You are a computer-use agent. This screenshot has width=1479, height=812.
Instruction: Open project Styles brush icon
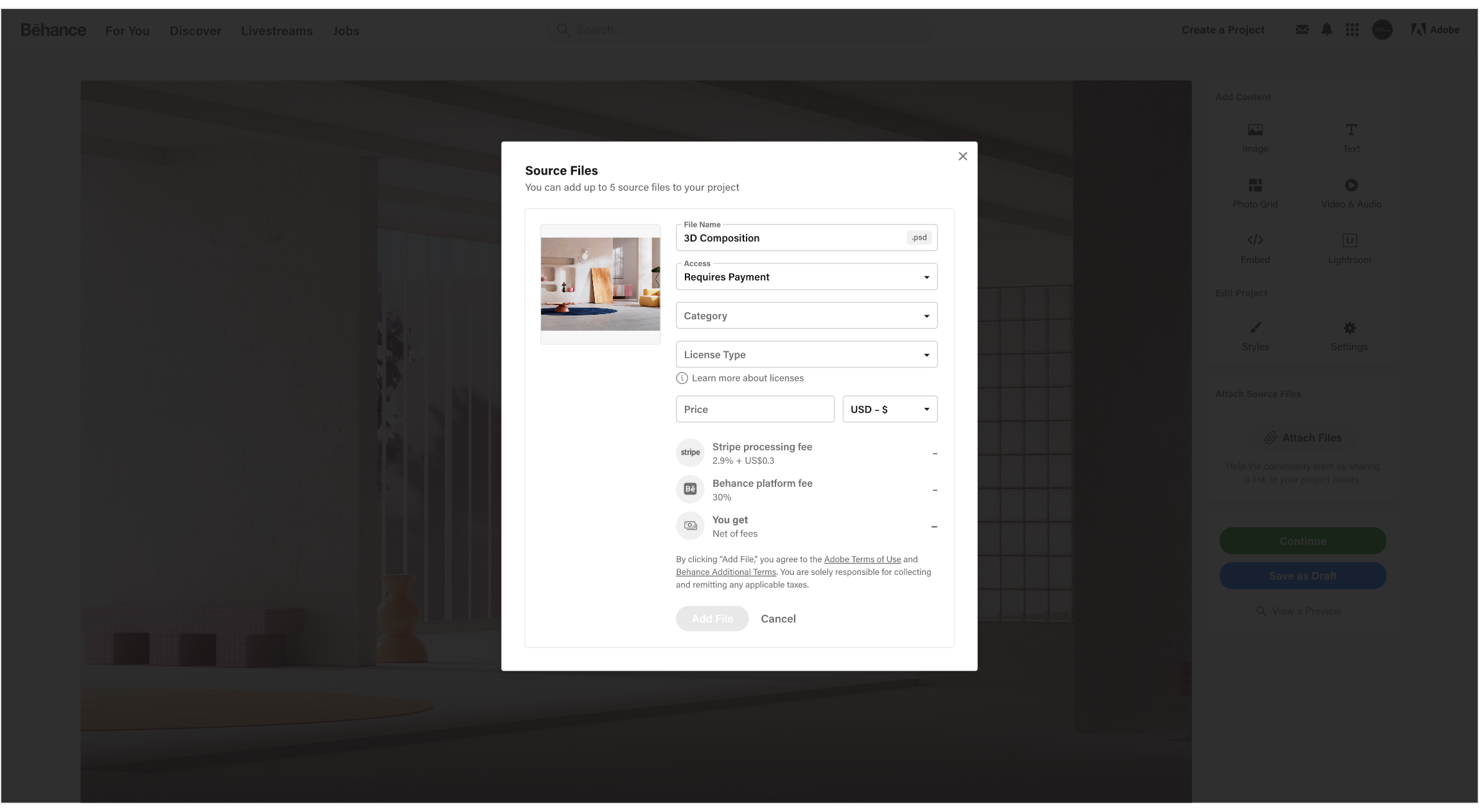1255,328
